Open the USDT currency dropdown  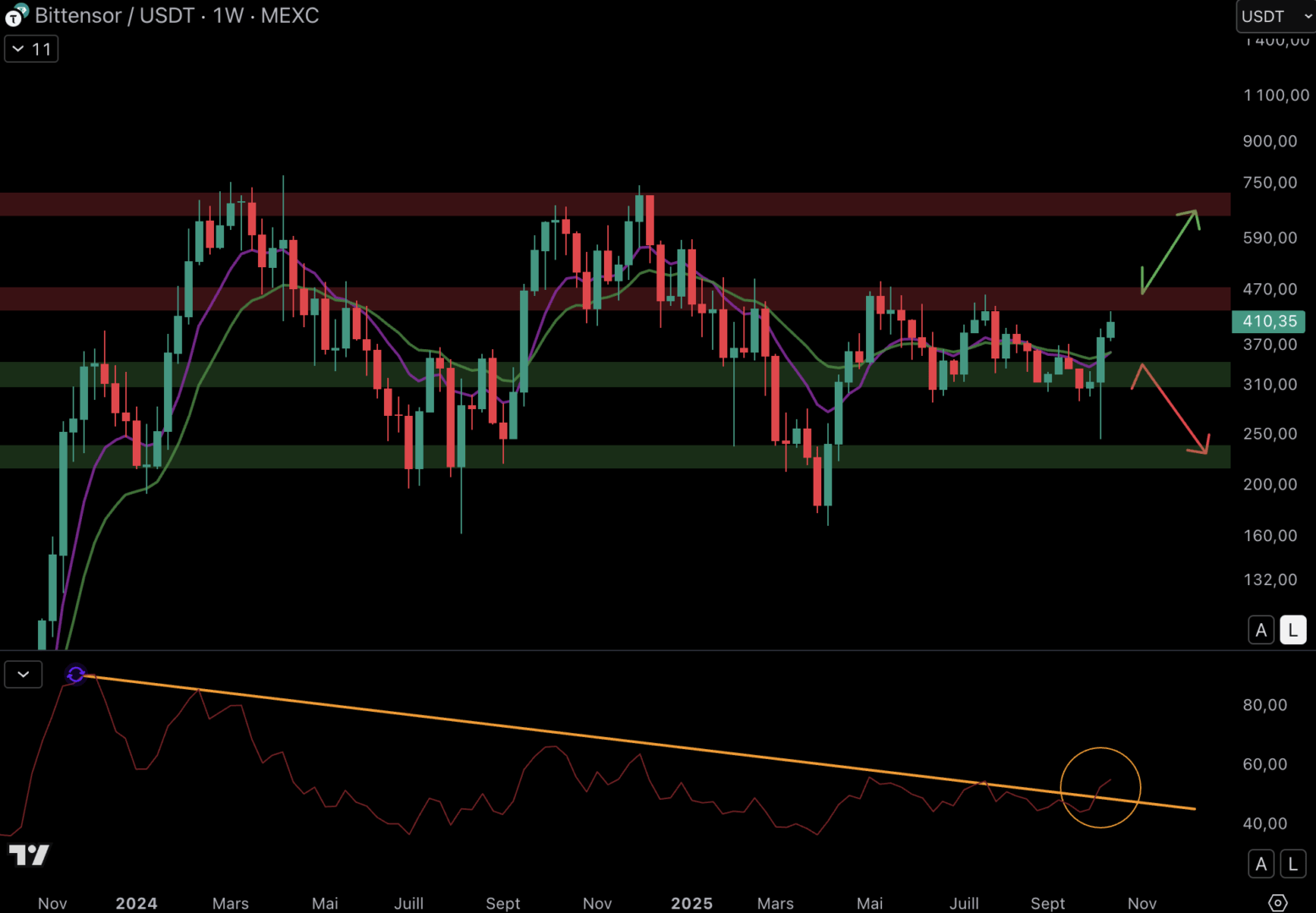pyautogui.click(x=1275, y=16)
